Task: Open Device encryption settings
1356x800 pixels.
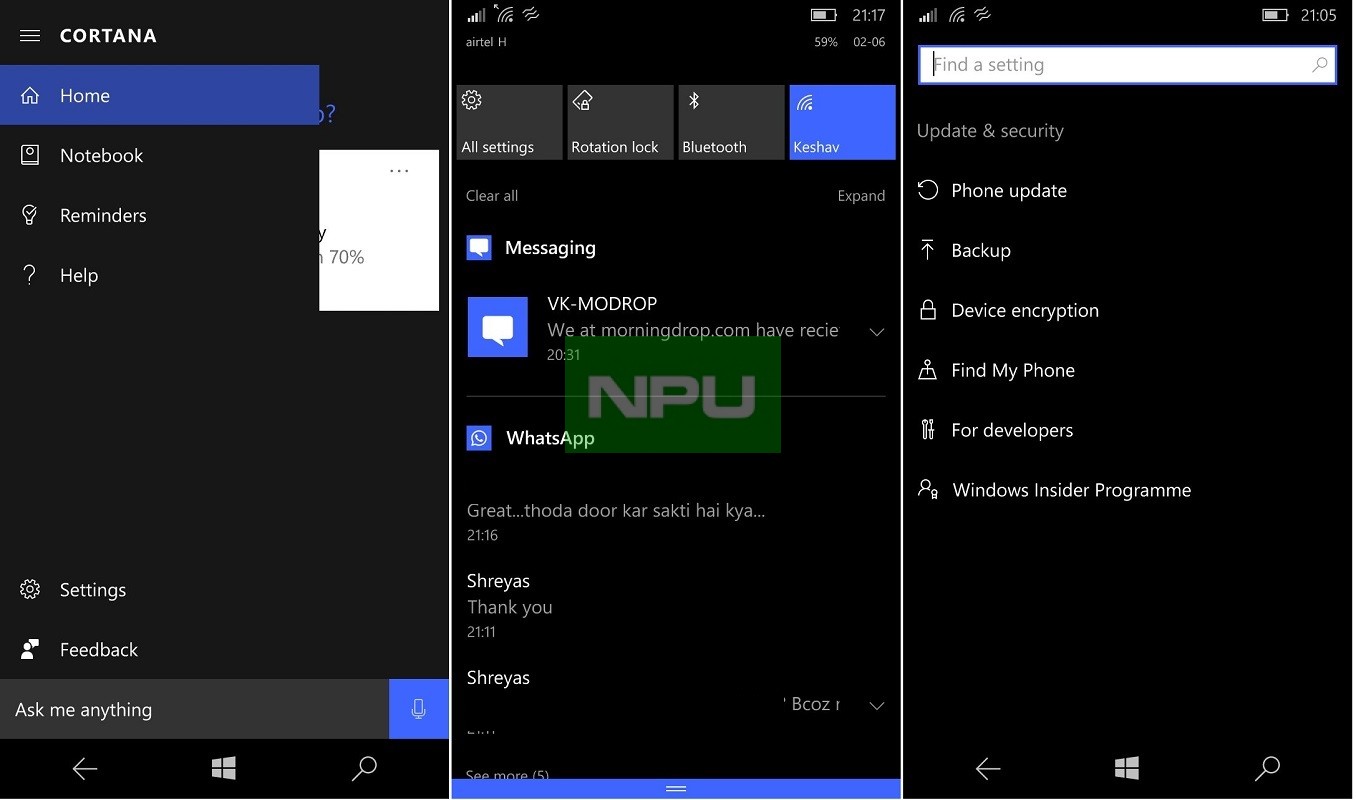Action: click(x=1025, y=310)
